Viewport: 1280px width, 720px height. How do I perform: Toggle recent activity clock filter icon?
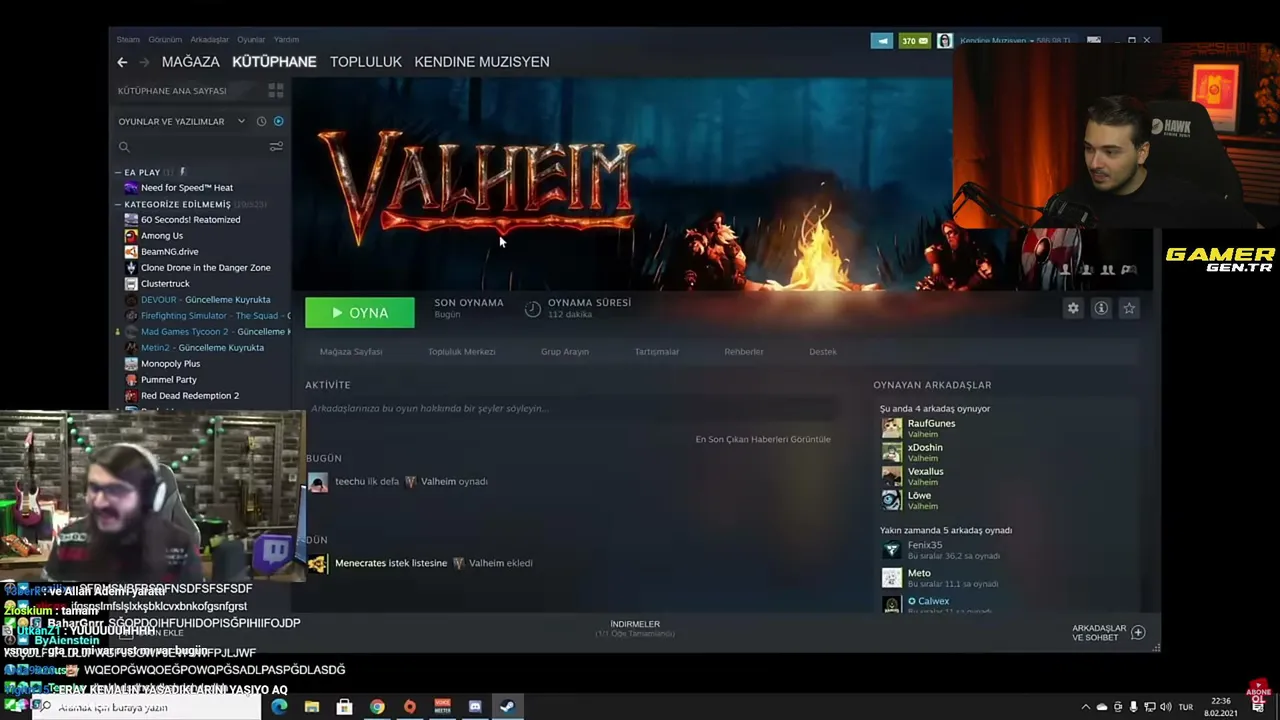pyautogui.click(x=261, y=121)
